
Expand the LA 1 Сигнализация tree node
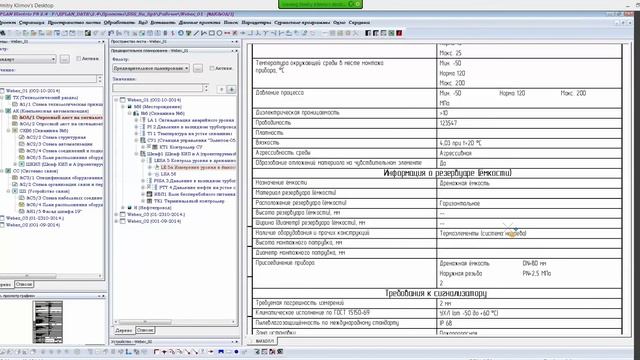[x=136, y=120]
